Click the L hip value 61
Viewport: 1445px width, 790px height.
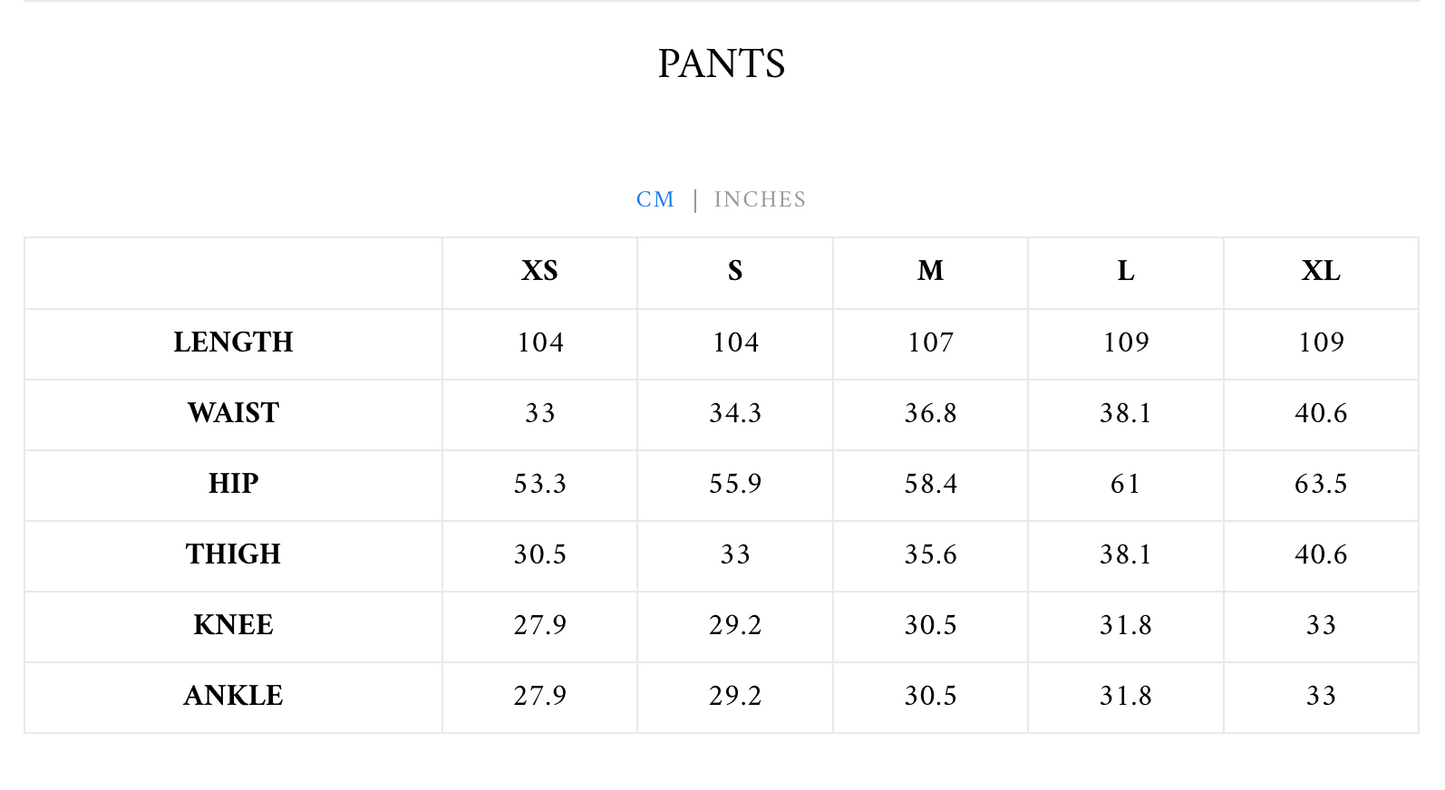click(x=1126, y=485)
